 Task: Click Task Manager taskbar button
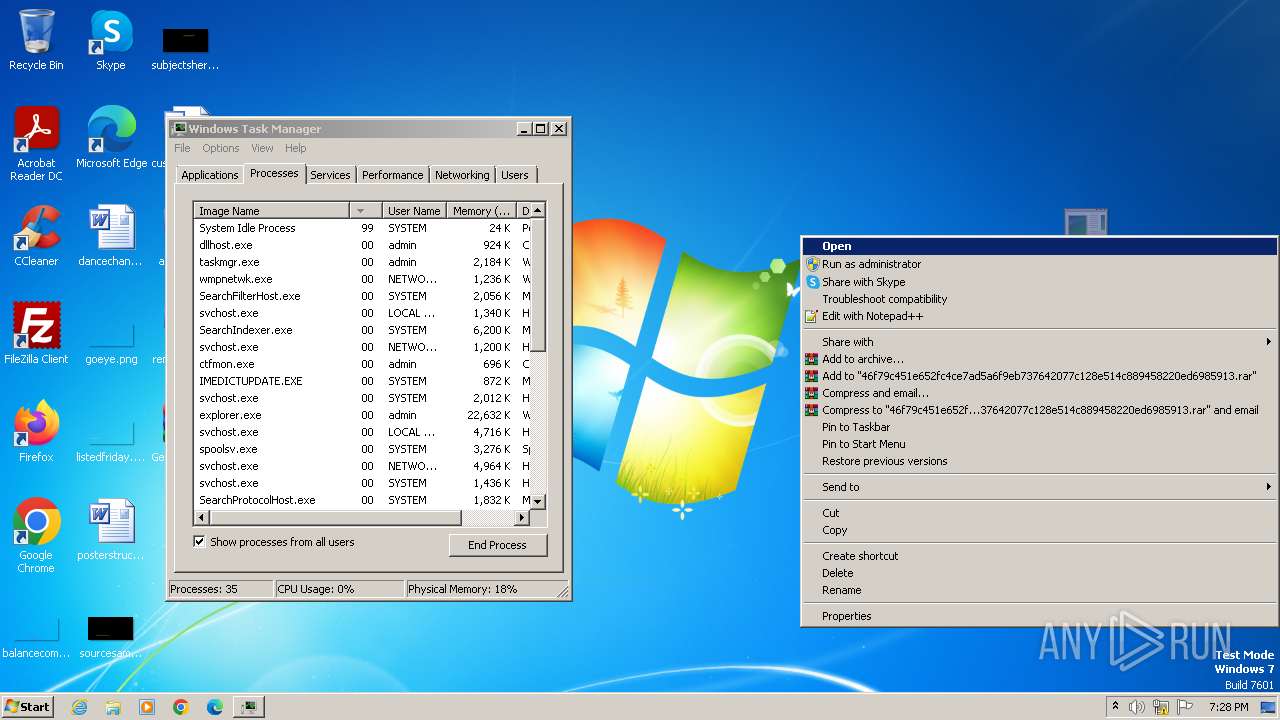[x=248, y=706]
